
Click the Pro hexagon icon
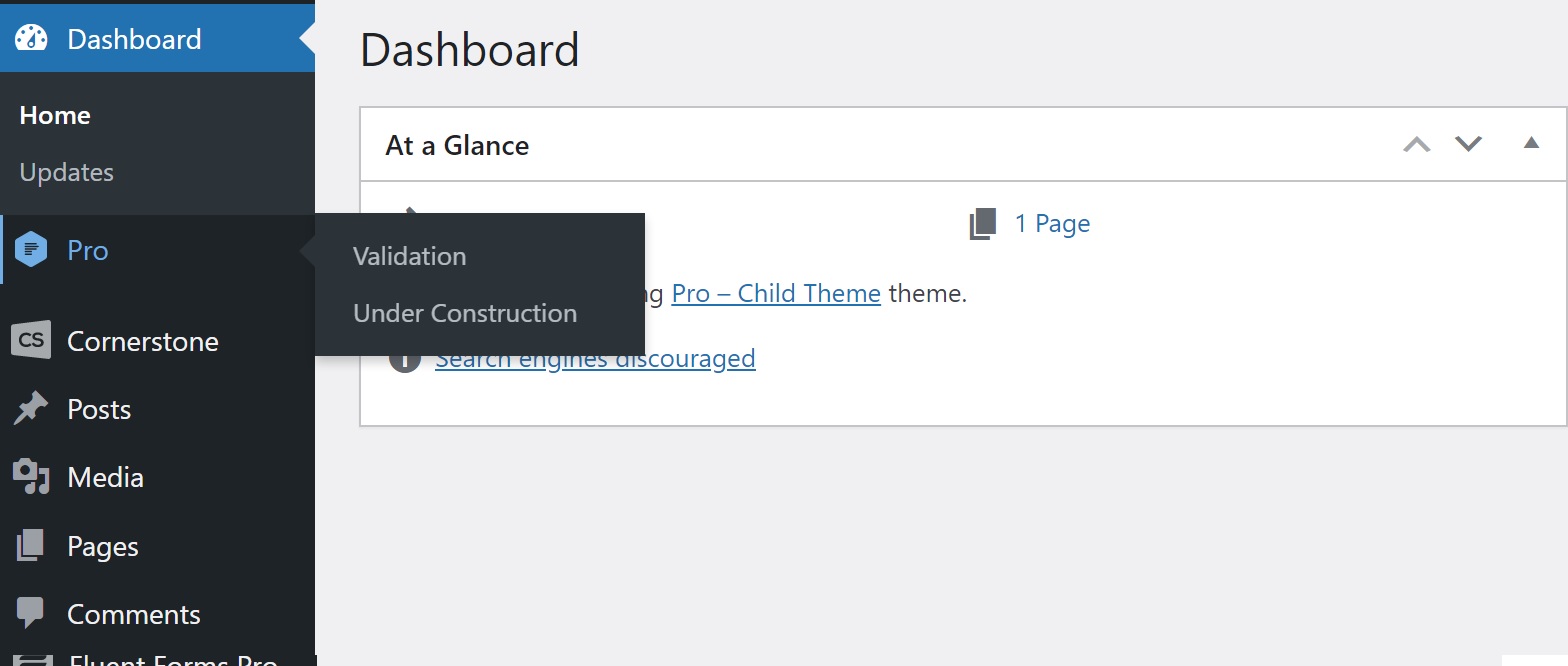tap(31, 250)
